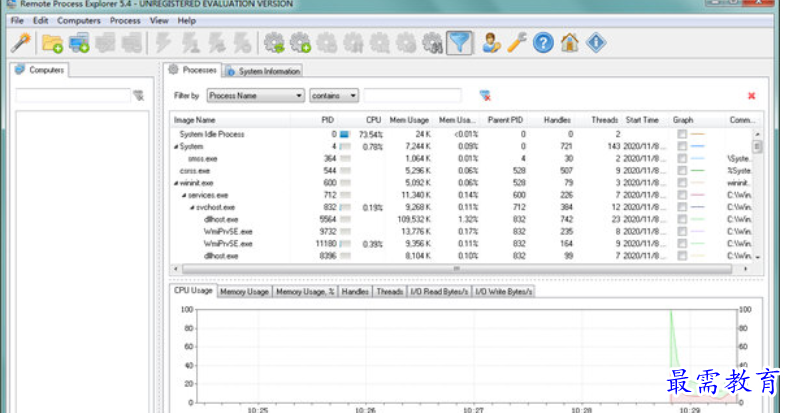Open the Process menu

point(125,20)
